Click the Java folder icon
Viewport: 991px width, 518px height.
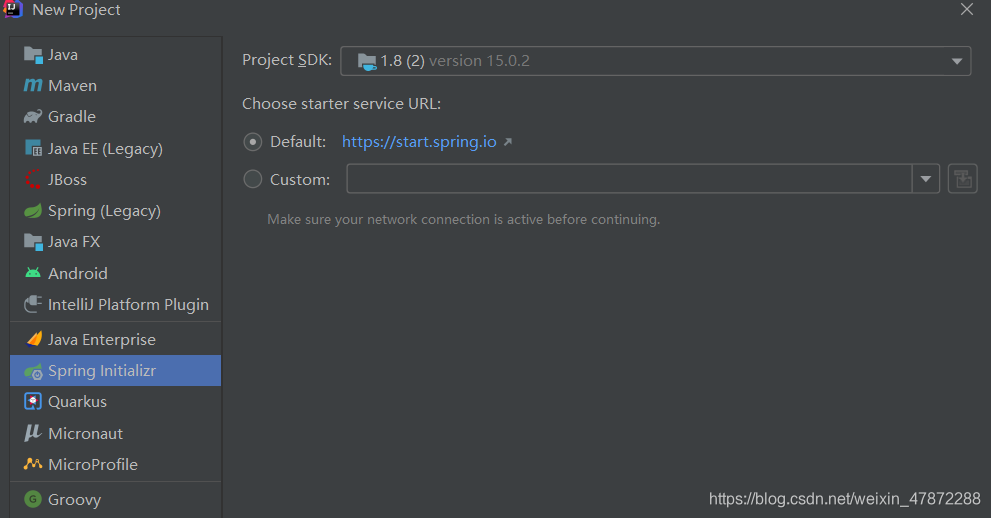pyautogui.click(x=33, y=54)
